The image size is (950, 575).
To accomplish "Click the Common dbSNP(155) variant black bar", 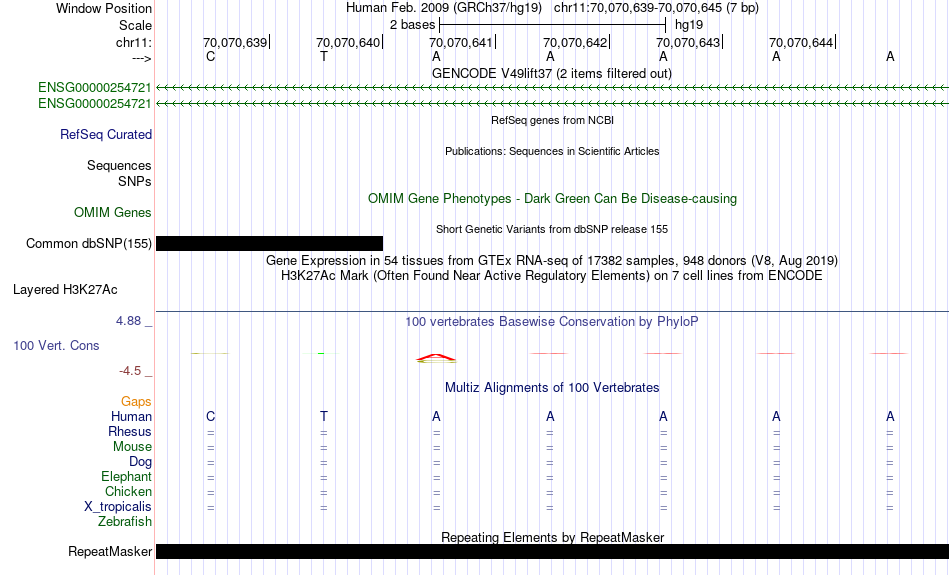I will [270, 244].
